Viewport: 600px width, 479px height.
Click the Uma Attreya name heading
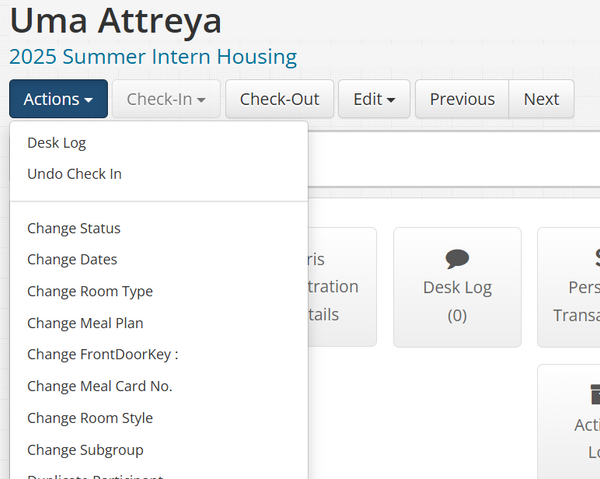(115, 20)
